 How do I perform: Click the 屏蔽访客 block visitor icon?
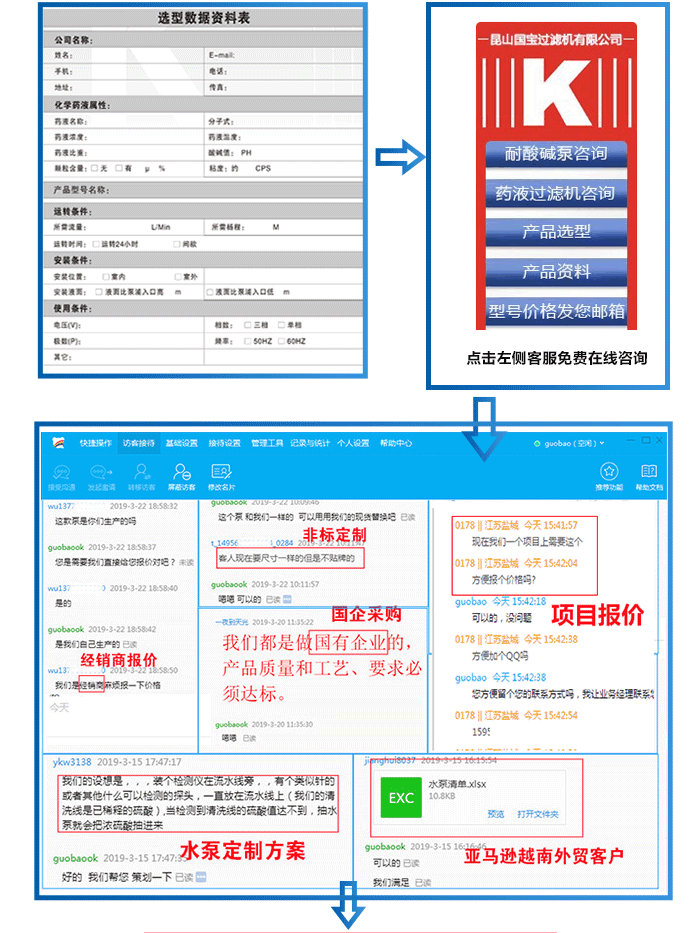tap(181, 473)
